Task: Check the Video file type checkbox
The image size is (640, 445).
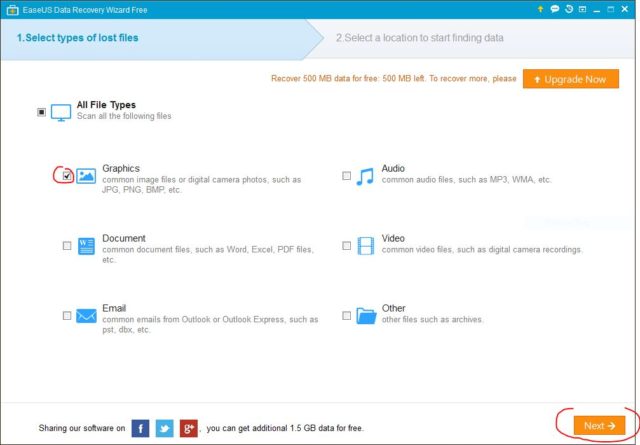Action: pyautogui.click(x=347, y=246)
